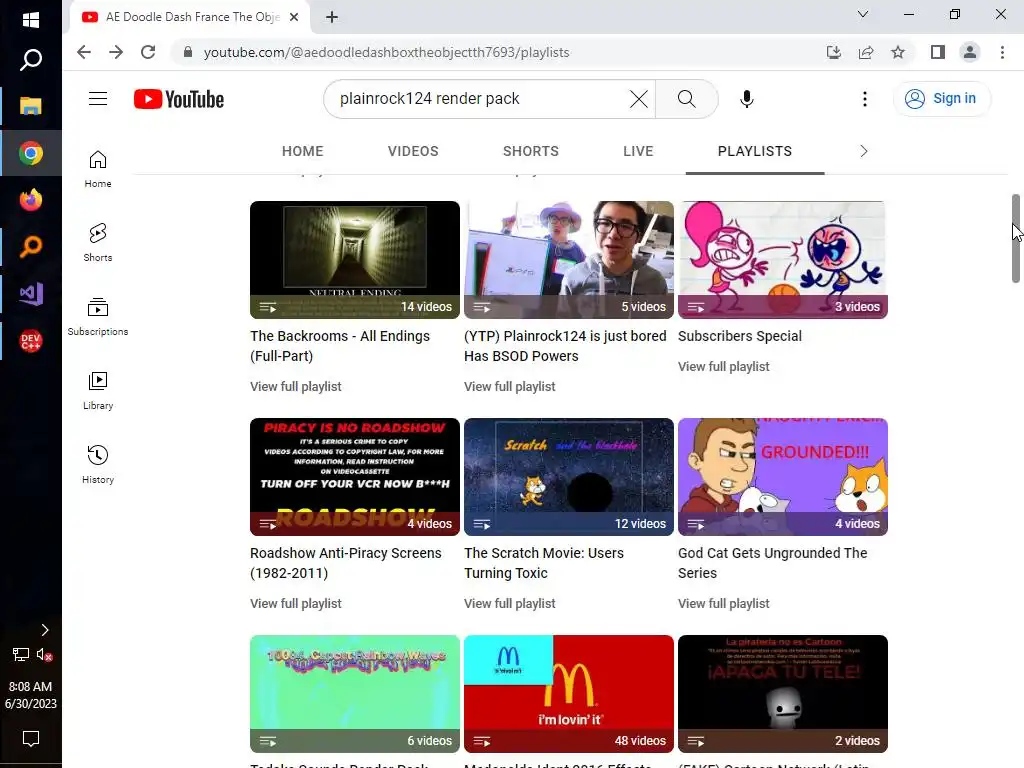Open Dev-C++ from the taskbar
Screen dimensions: 1024x768
pyautogui.click(x=31, y=341)
